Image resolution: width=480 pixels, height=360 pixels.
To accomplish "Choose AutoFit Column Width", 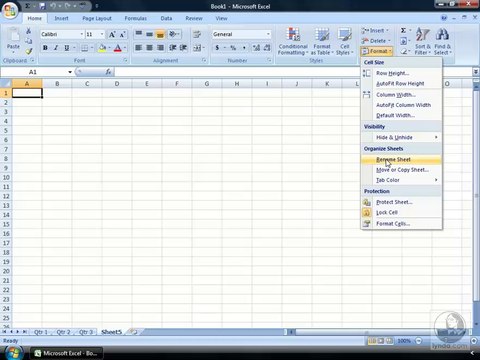I will click(401, 105).
